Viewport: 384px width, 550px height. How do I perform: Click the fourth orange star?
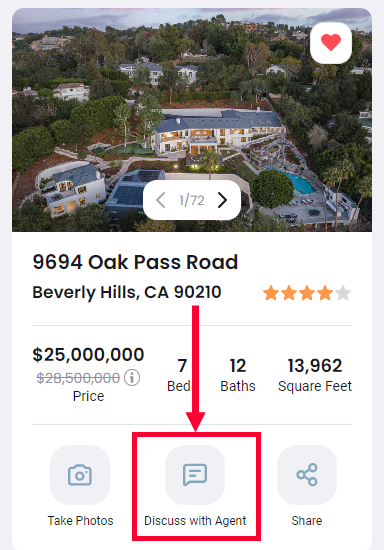click(325, 293)
